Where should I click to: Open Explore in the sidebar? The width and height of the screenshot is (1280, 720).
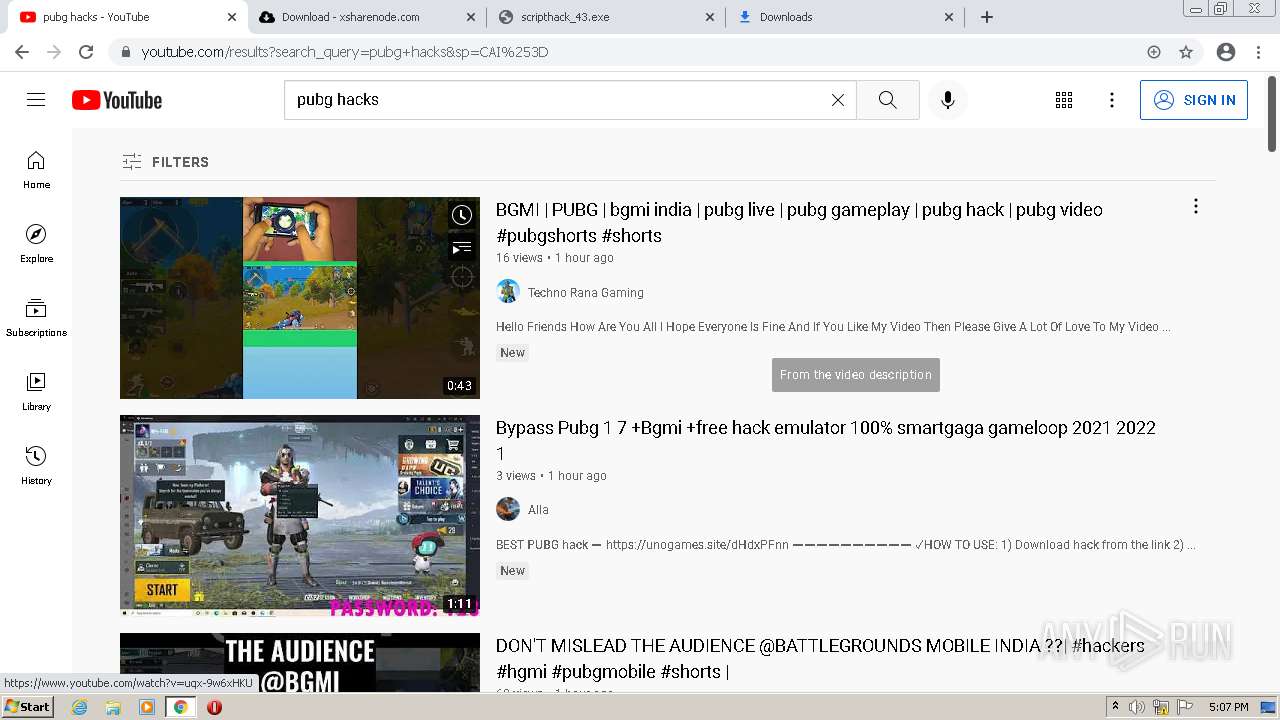click(x=36, y=244)
